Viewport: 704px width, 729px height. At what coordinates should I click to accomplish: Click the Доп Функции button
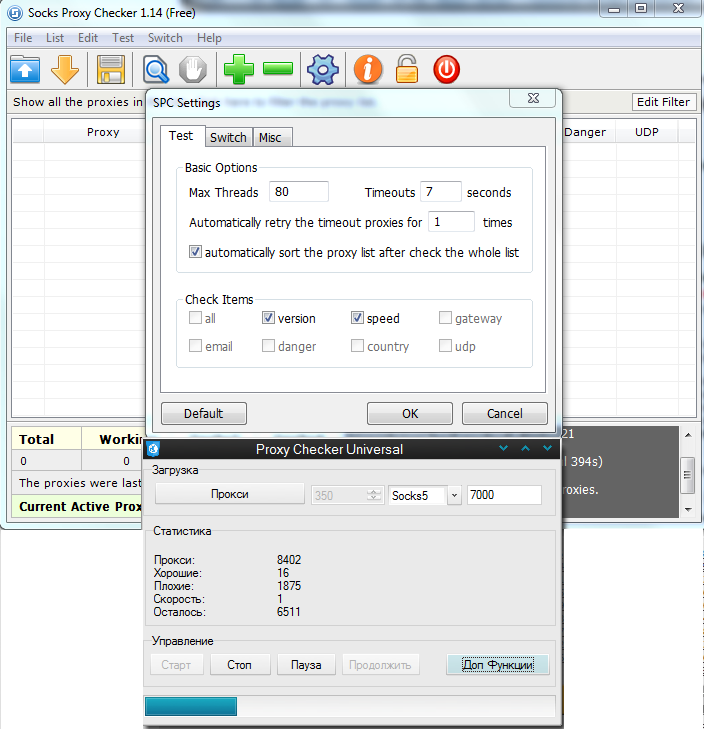498,665
